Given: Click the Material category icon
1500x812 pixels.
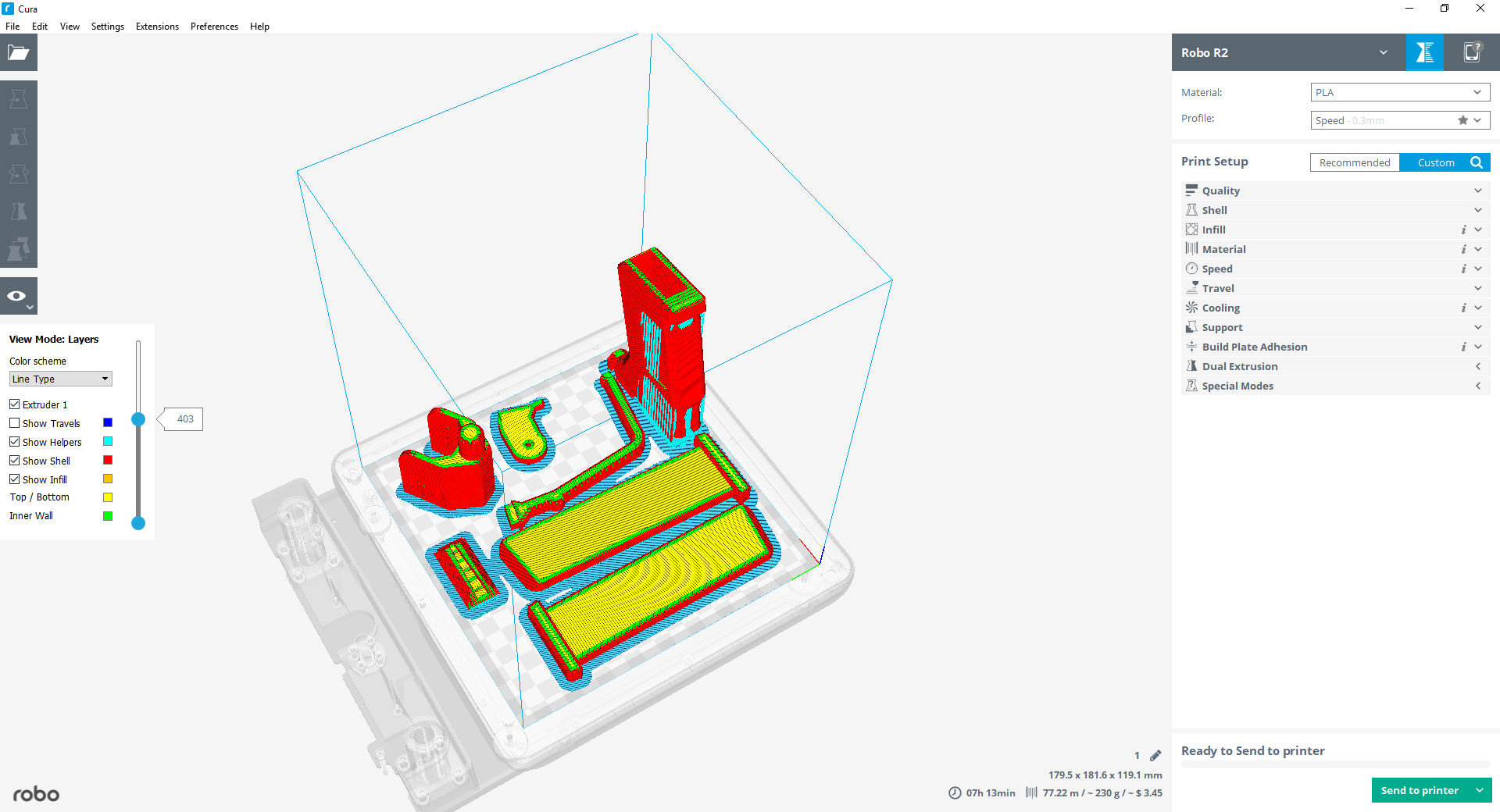Looking at the screenshot, I should click(1191, 249).
